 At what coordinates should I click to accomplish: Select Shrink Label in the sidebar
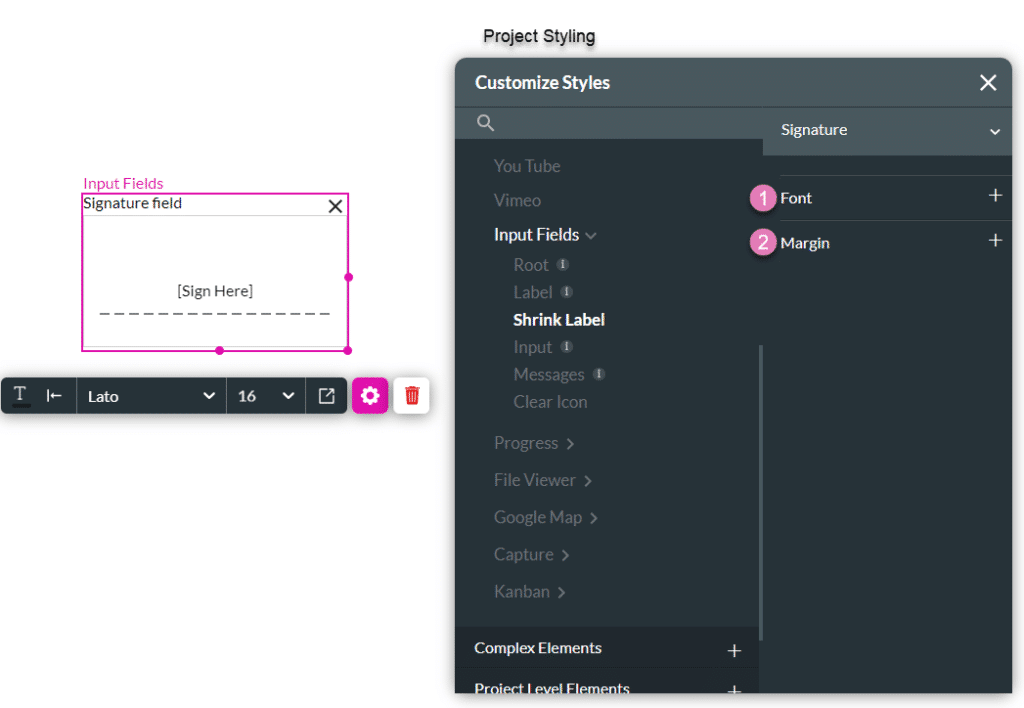(x=559, y=319)
